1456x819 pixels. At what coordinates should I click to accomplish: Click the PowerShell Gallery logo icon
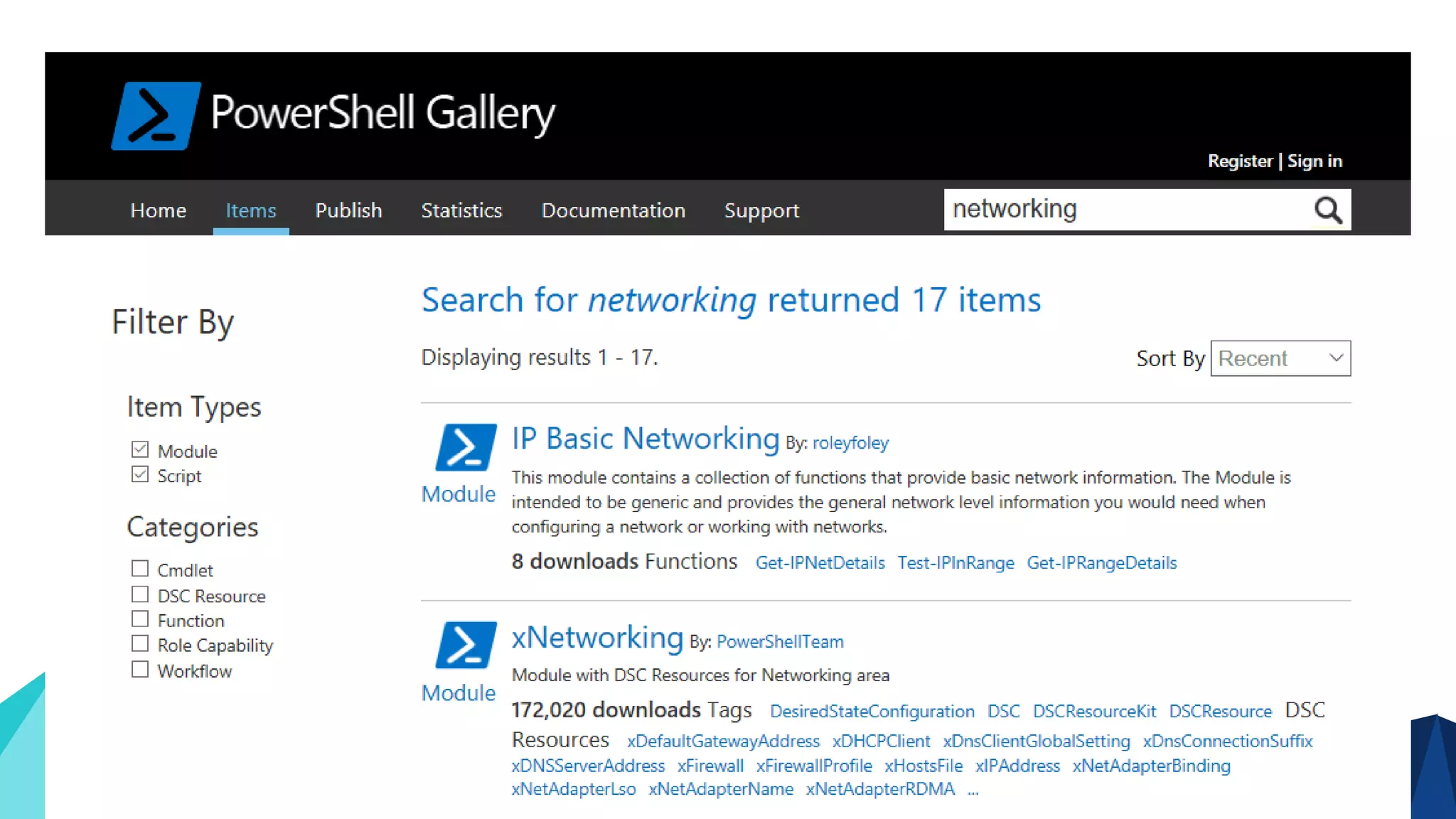(x=156, y=115)
